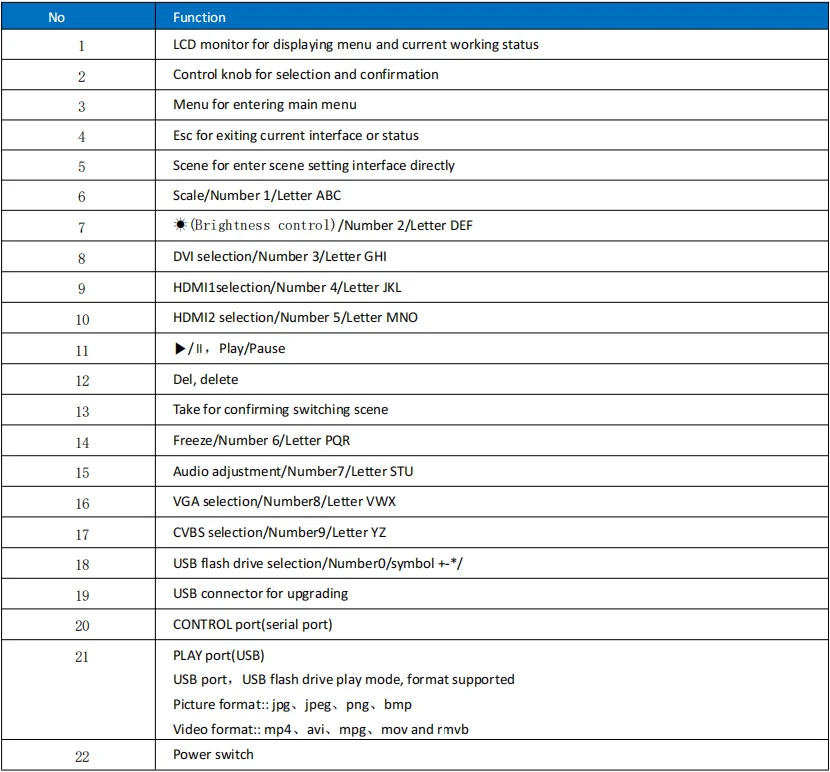Select the Freeze/Number 6 entry

[261, 441]
